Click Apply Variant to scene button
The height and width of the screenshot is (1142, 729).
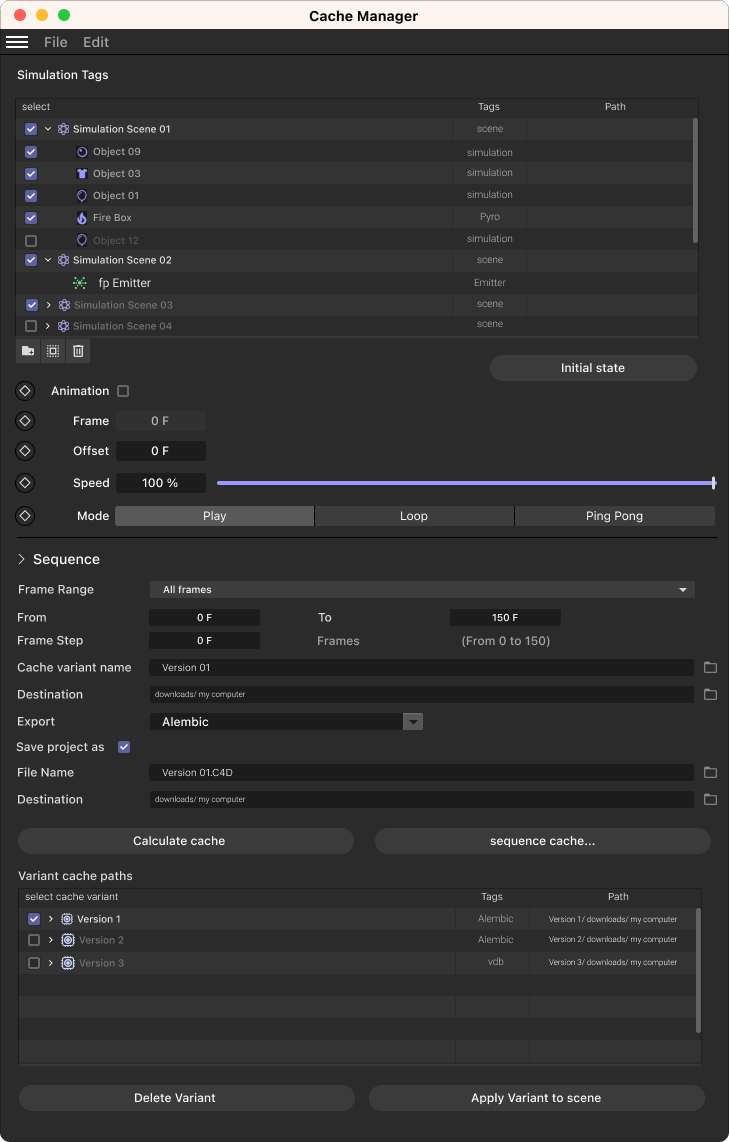click(x=537, y=1098)
